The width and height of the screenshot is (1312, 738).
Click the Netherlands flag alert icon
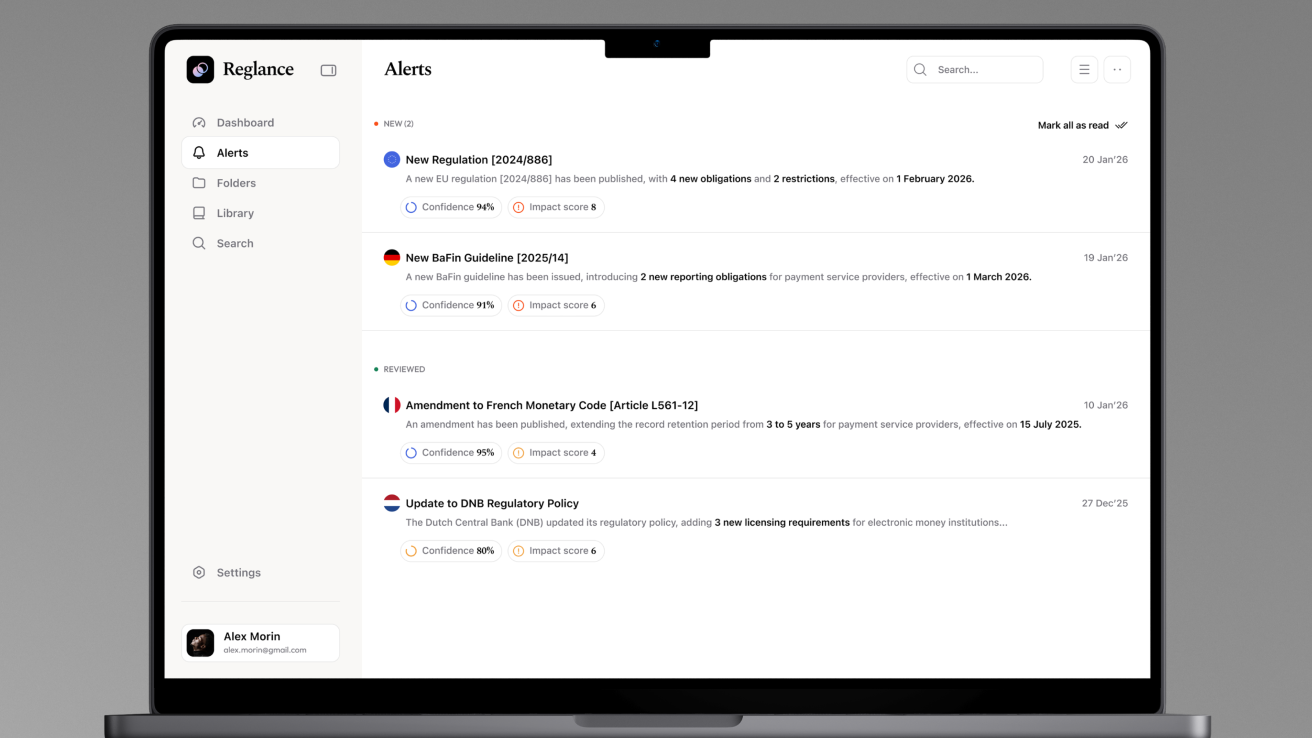(x=392, y=503)
